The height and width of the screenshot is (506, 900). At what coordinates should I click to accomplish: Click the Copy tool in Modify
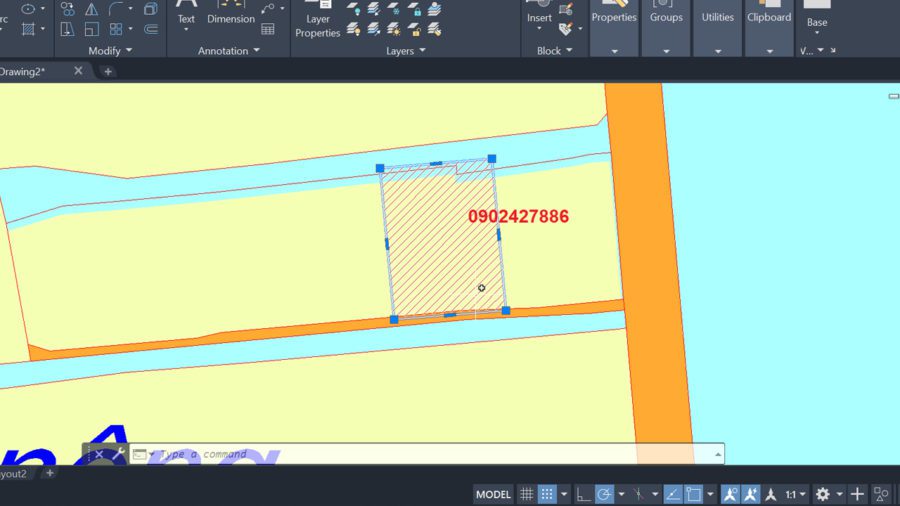(68, 9)
